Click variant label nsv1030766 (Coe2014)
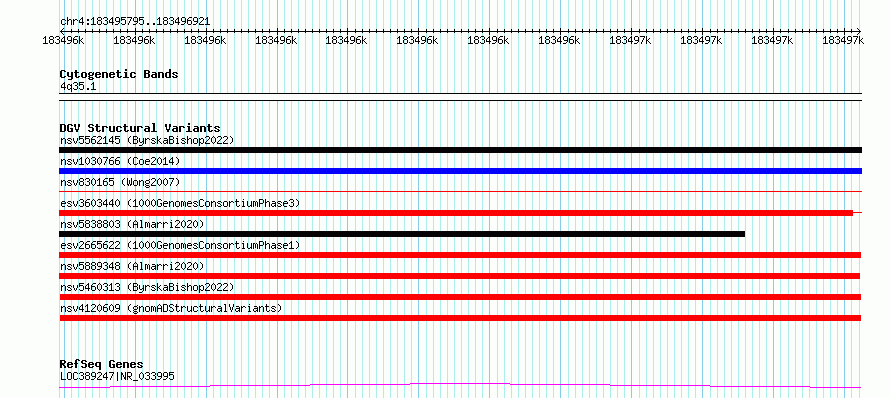 [120, 161]
